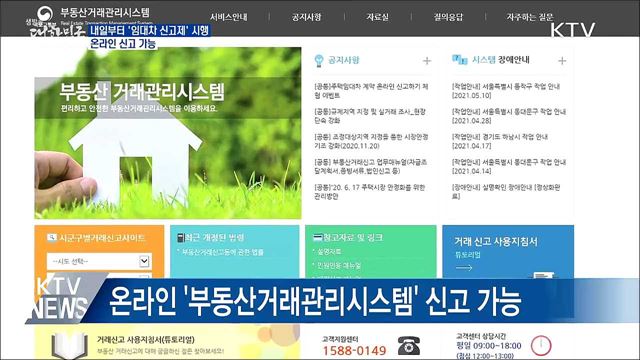
Task: Click the 평일 09:00~18:00 hours text
Action: pyautogui.click(x=489, y=346)
